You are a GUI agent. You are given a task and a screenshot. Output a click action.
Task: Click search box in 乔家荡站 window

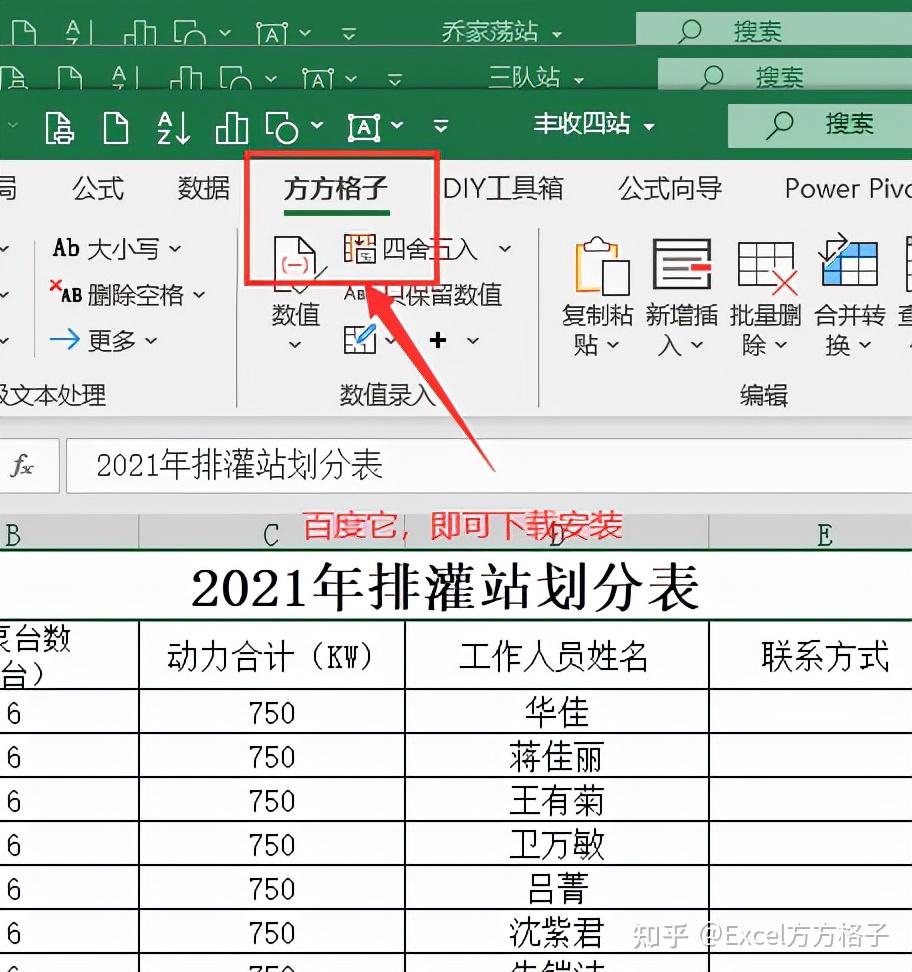[x=774, y=30]
